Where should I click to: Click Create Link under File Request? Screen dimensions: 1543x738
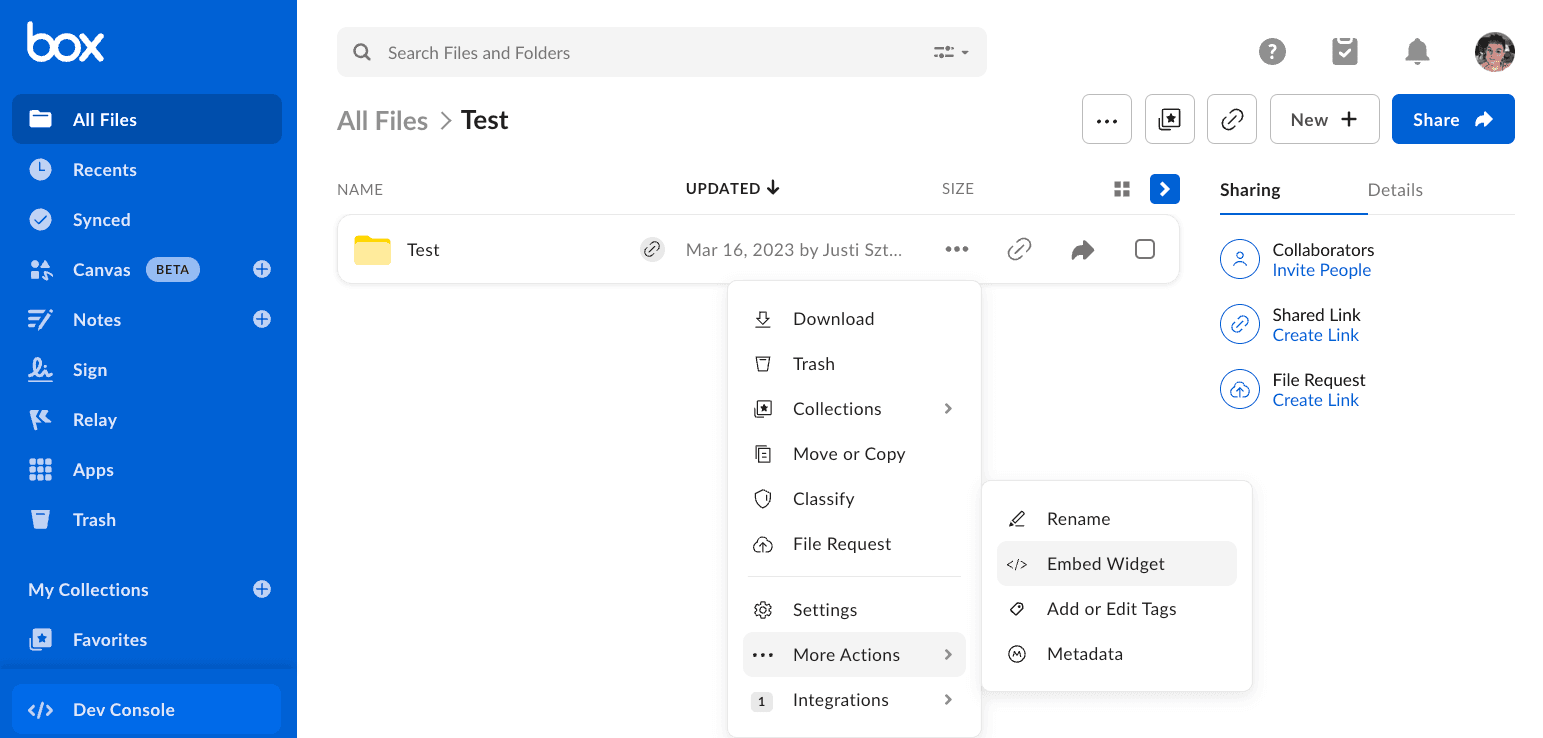(1316, 400)
